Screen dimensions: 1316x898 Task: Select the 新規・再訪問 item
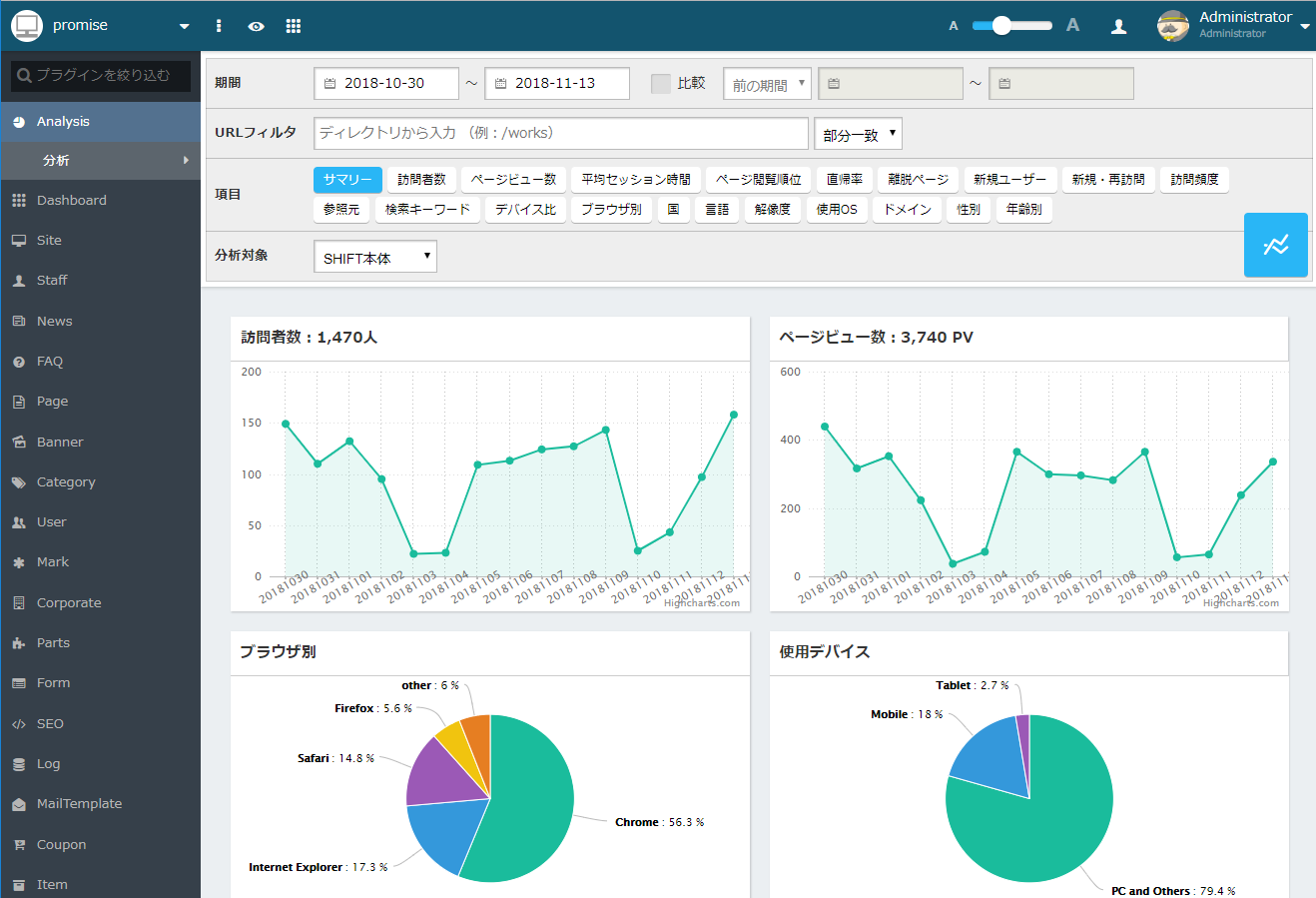(1108, 180)
